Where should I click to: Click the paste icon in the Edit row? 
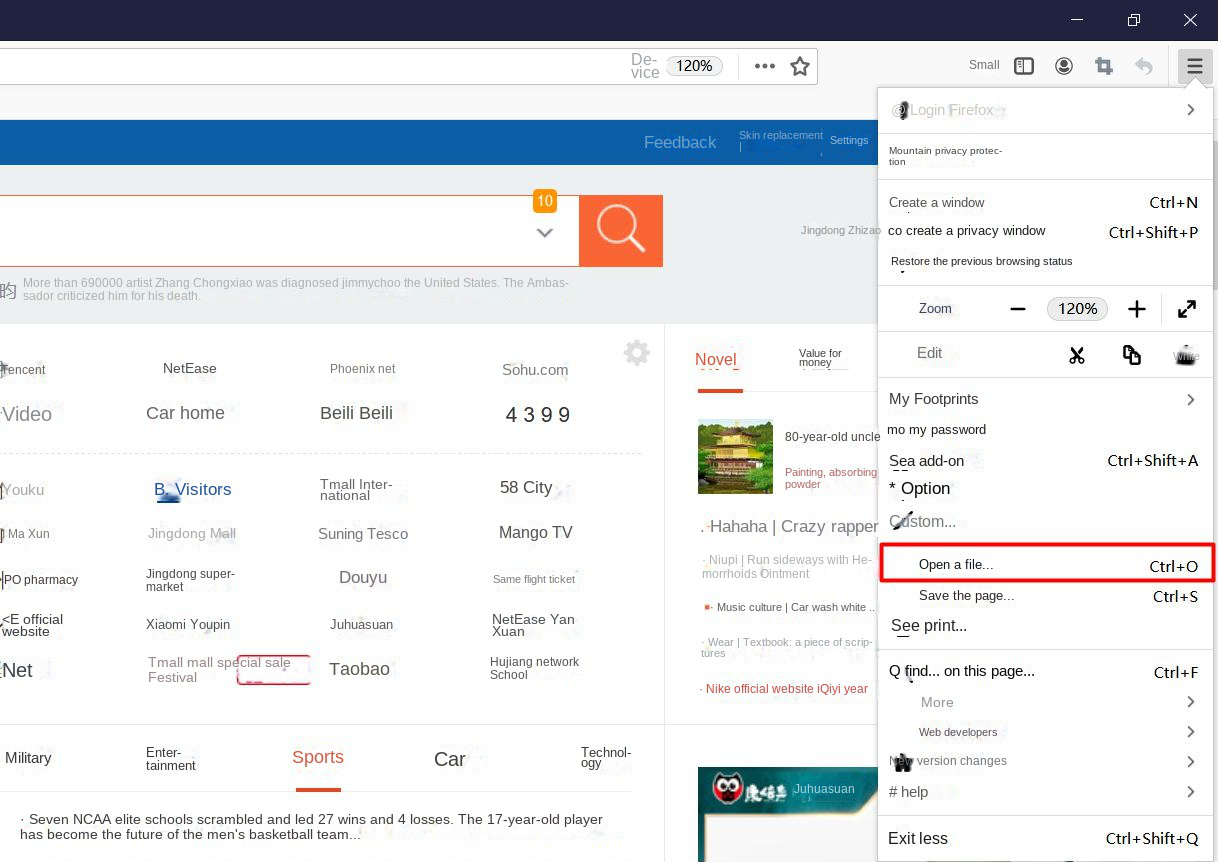pos(1185,354)
